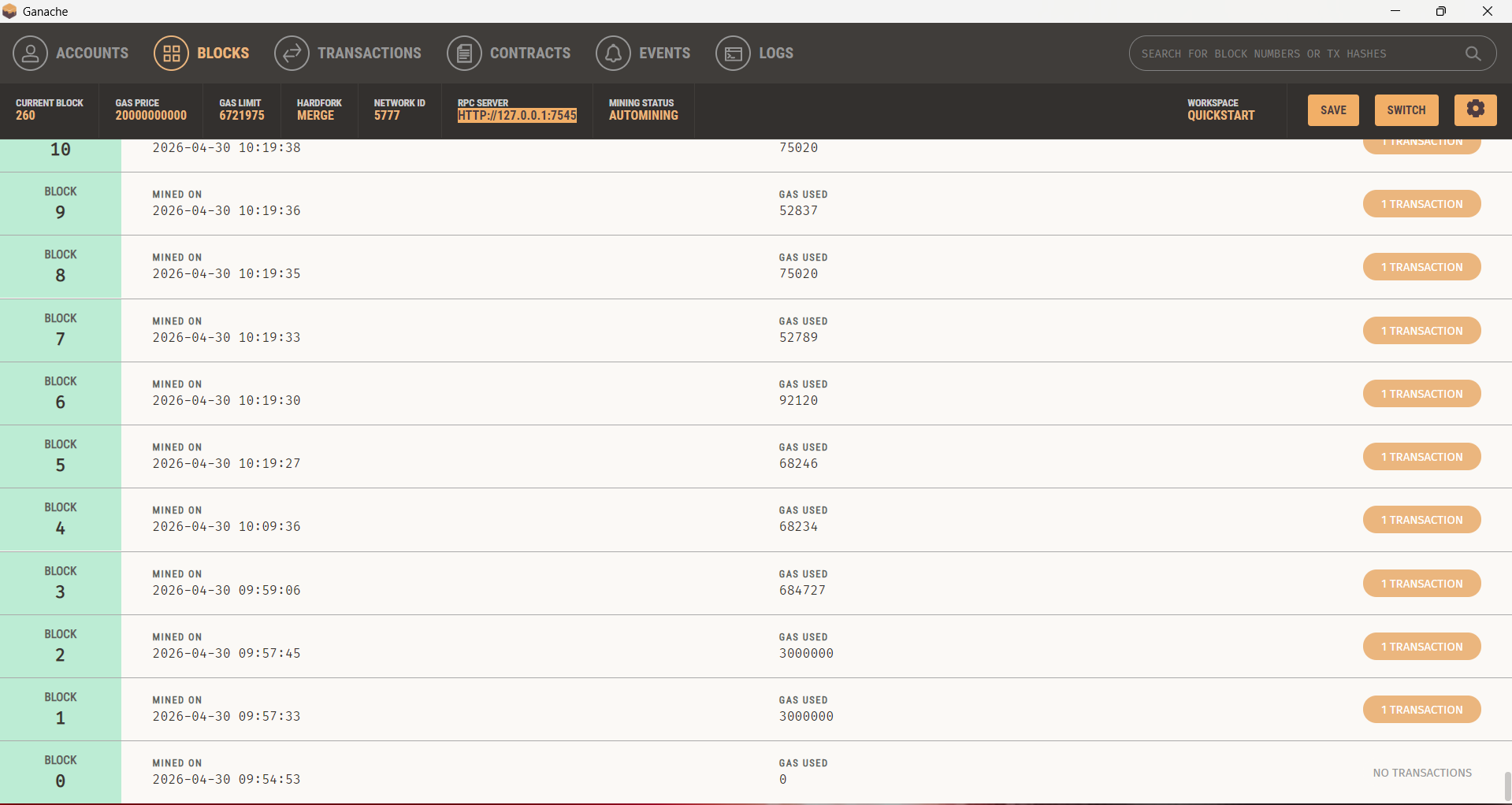View the 1 transaction of block 1
The height and width of the screenshot is (805, 1512).
[x=1421, y=710]
